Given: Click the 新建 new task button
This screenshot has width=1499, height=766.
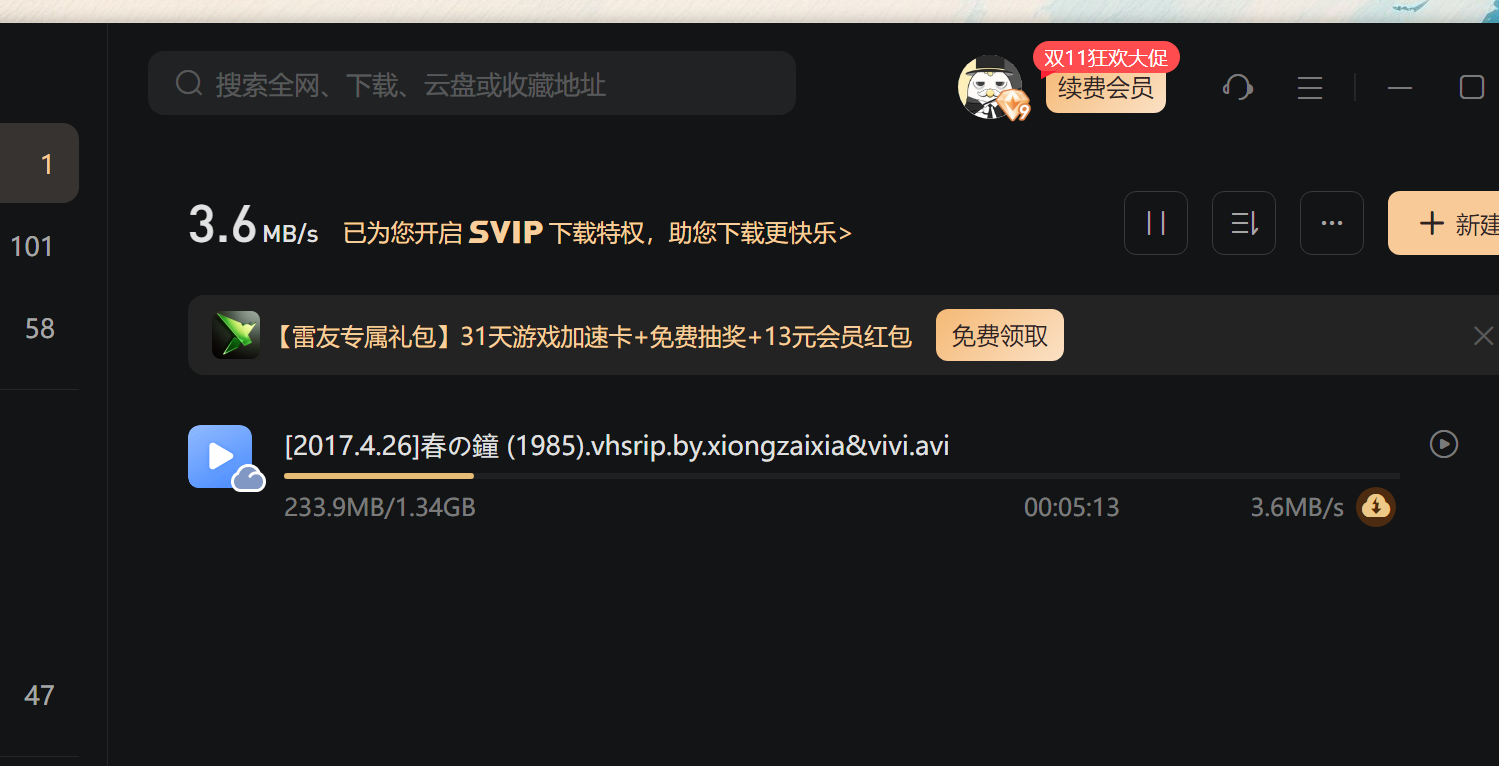Looking at the screenshot, I should click(x=1444, y=223).
